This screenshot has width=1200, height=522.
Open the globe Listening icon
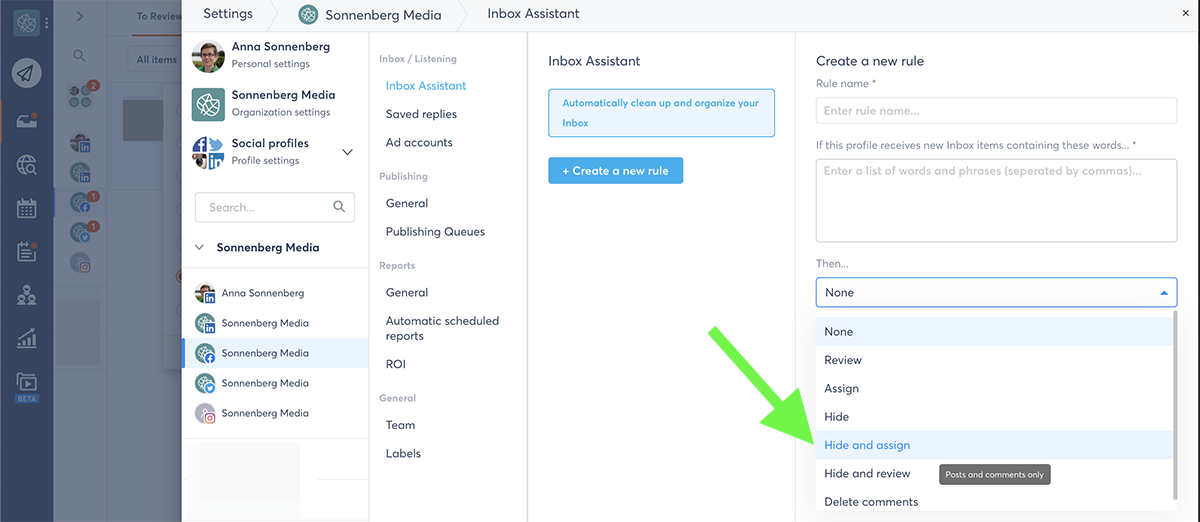pyautogui.click(x=27, y=165)
